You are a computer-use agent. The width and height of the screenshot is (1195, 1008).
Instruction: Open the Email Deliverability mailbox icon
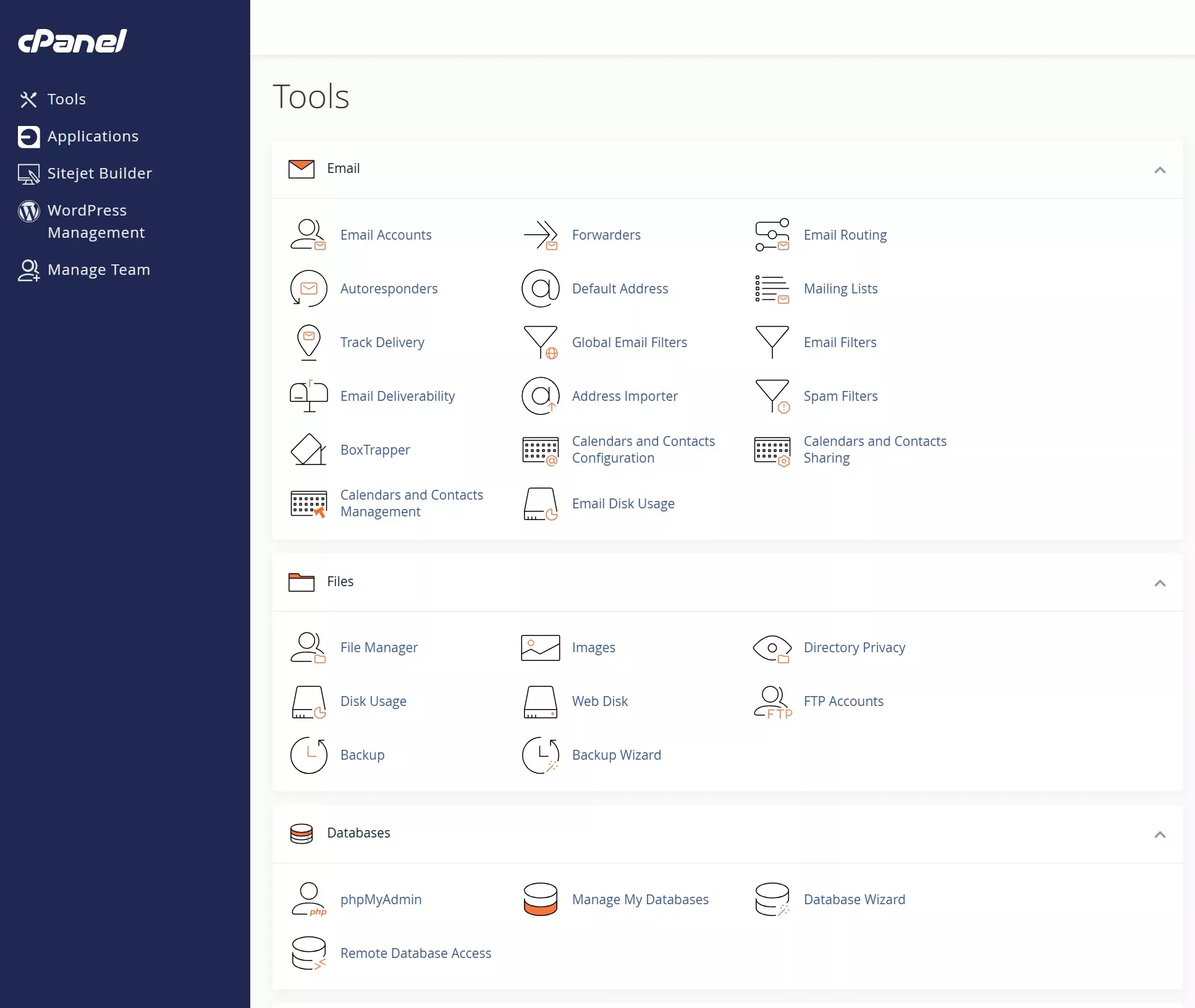tap(308, 396)
